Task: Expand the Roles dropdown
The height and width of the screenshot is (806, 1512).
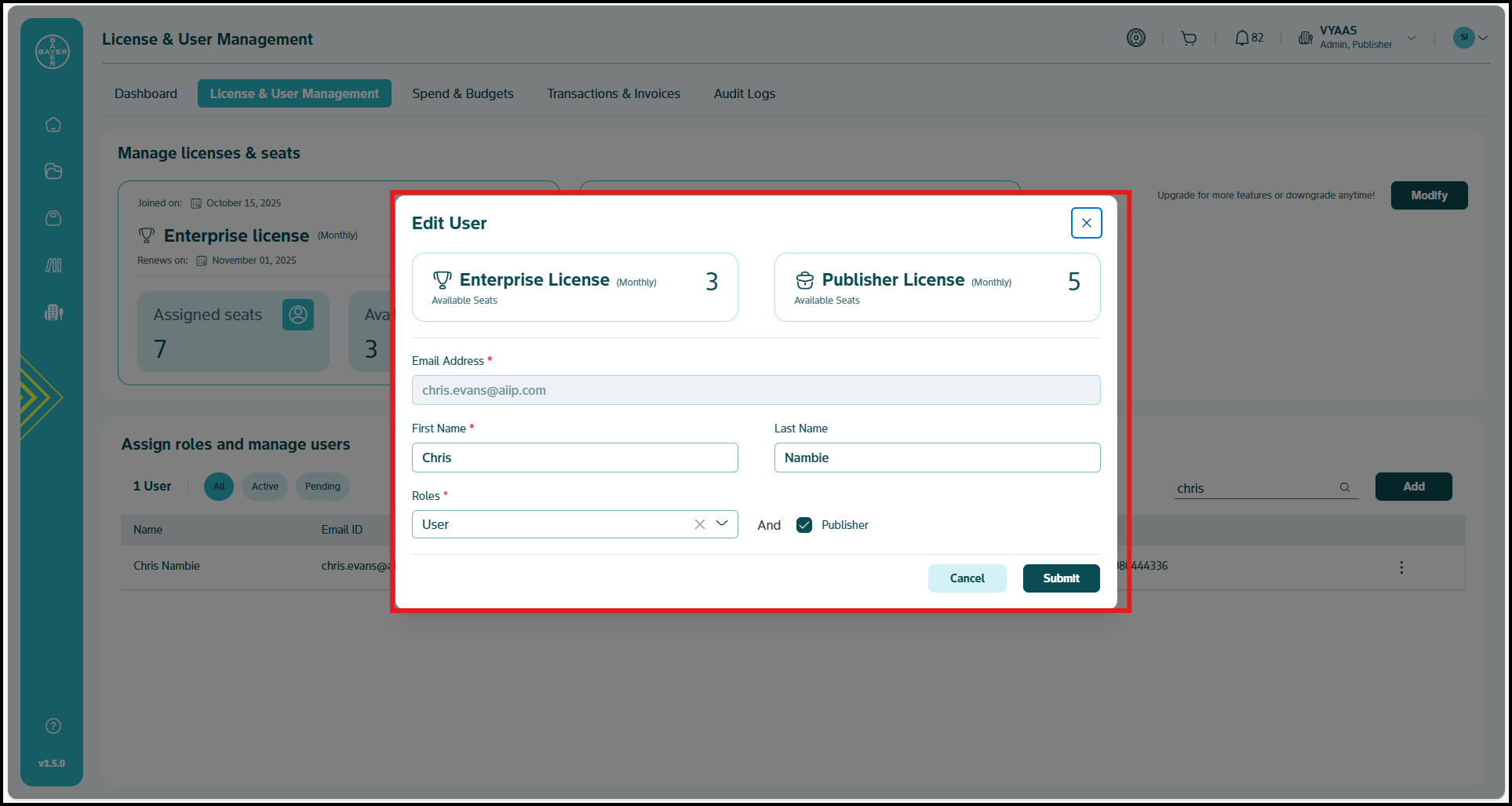Action: point(722,523)
